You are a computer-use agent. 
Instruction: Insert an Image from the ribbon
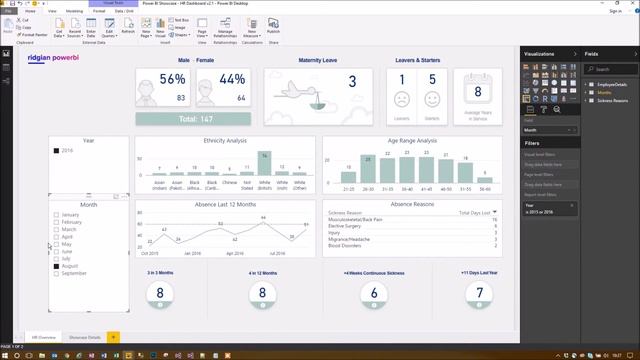click(177, 27)
